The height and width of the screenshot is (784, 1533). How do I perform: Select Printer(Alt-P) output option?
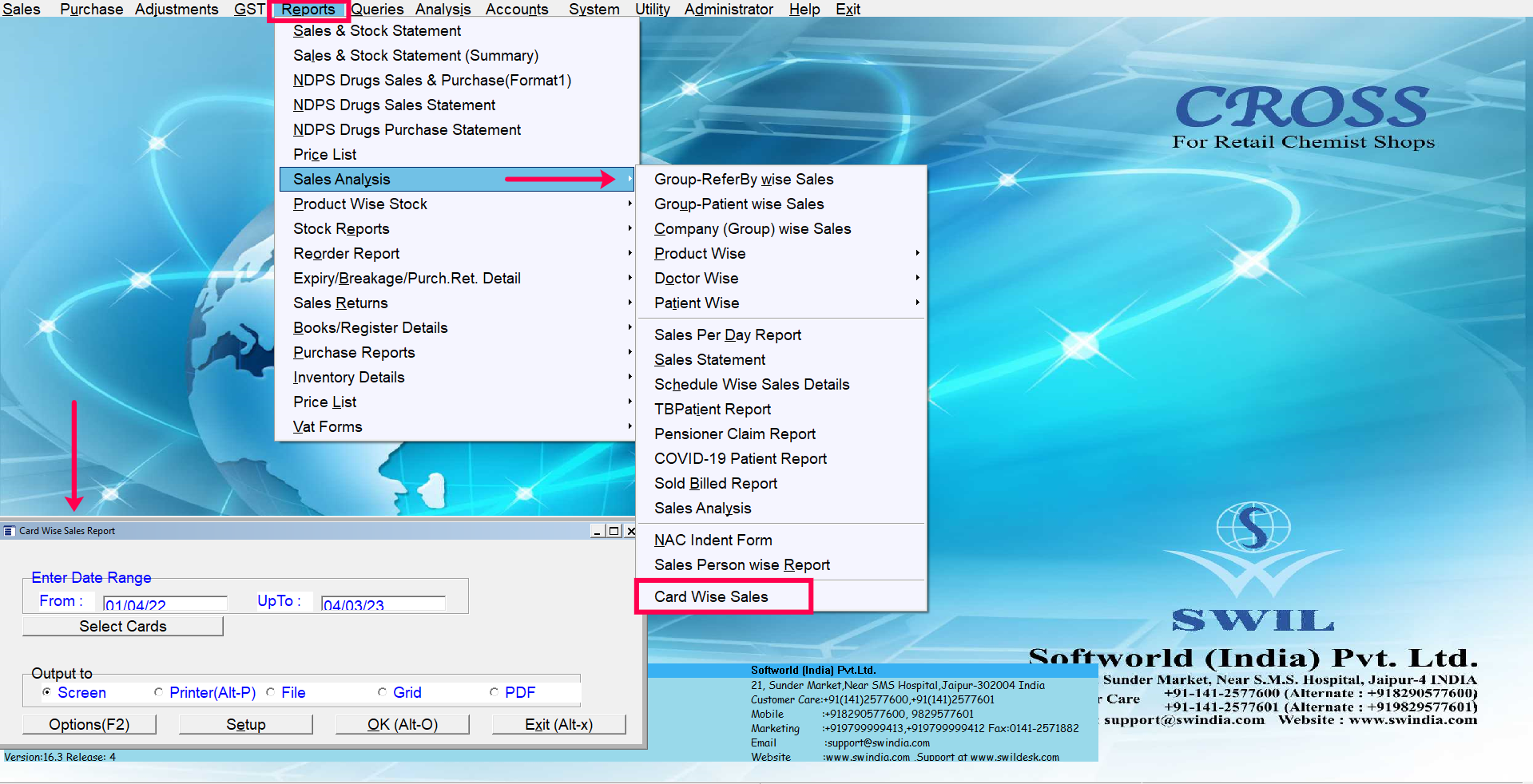click(205, 693)
